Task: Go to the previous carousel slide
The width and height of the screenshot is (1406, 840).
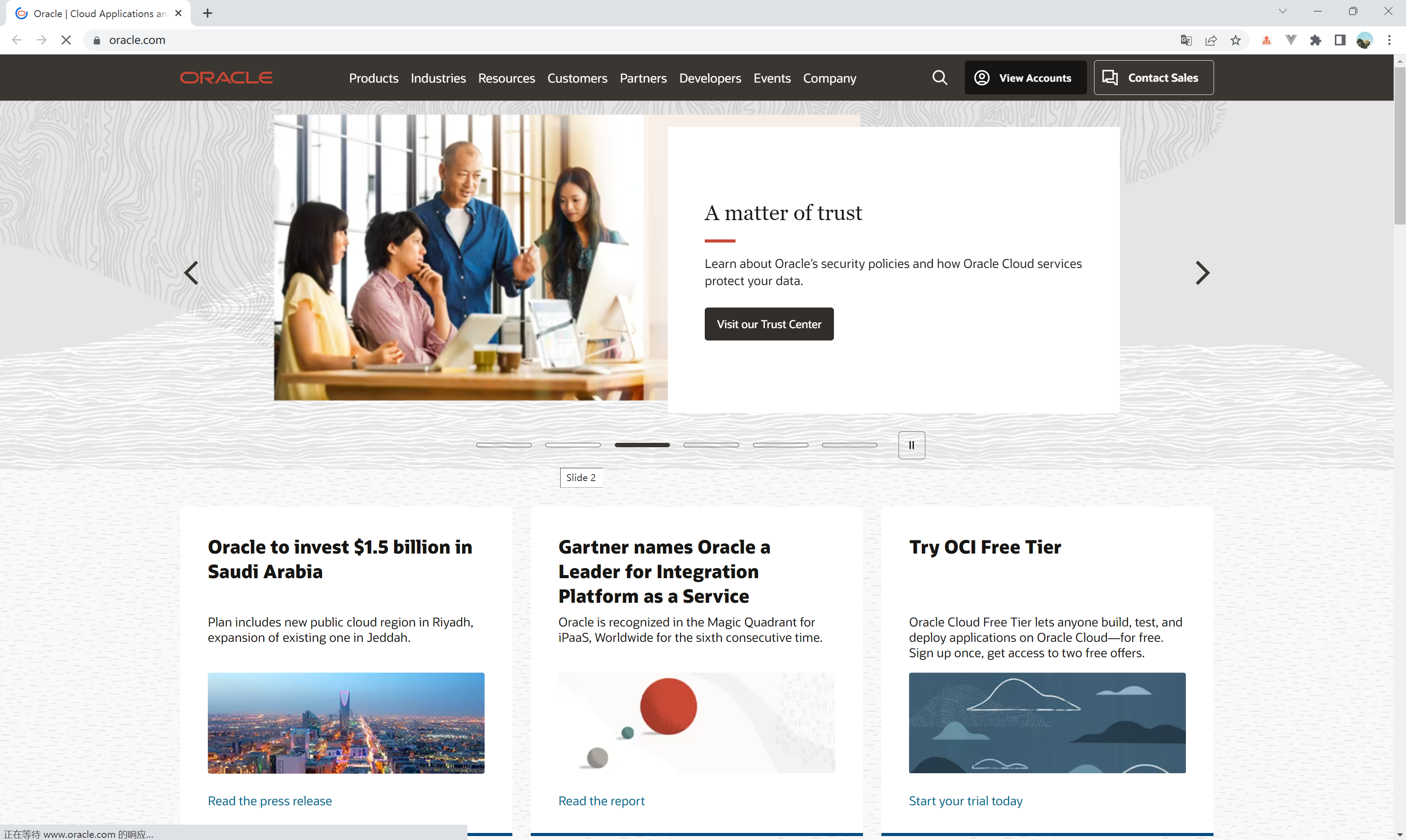Action: point(191,273)
